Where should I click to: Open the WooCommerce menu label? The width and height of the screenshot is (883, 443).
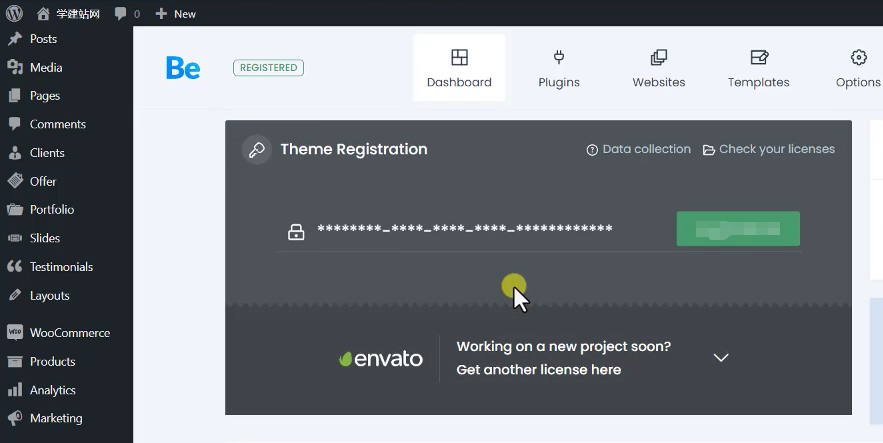pyautogui.click(x=70, y=333)
